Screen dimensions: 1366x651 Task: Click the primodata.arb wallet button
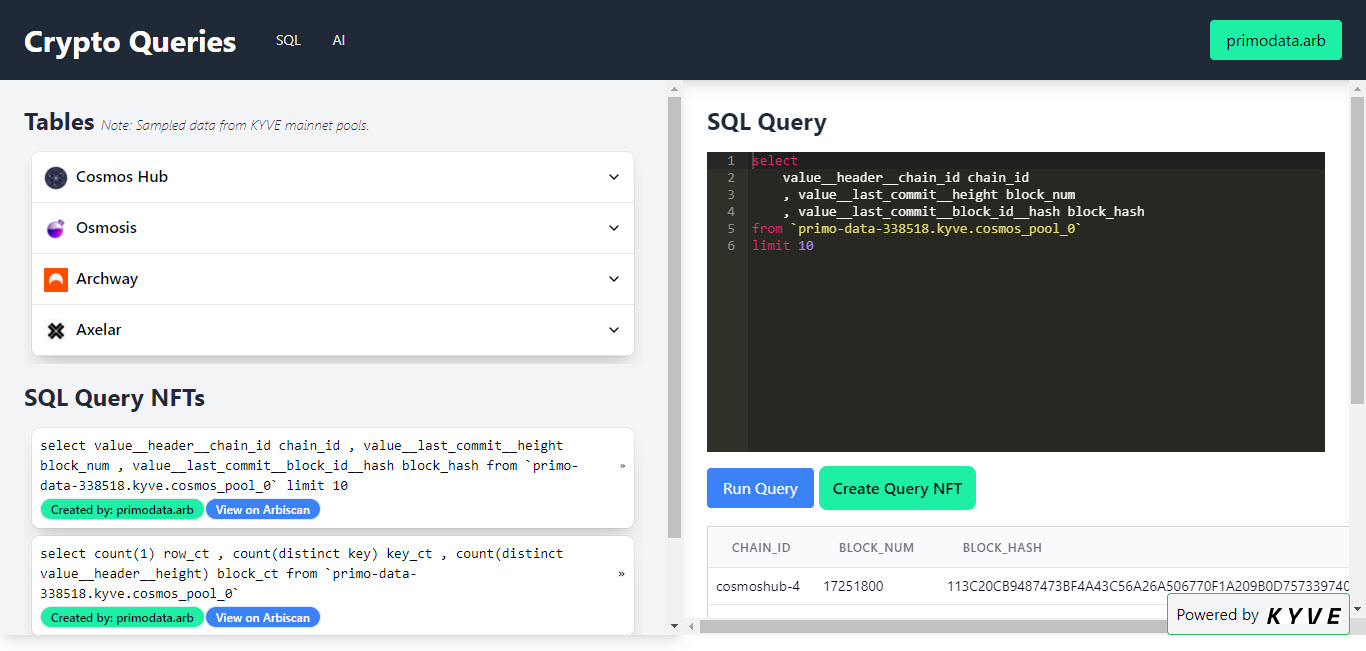point(1275,41)
